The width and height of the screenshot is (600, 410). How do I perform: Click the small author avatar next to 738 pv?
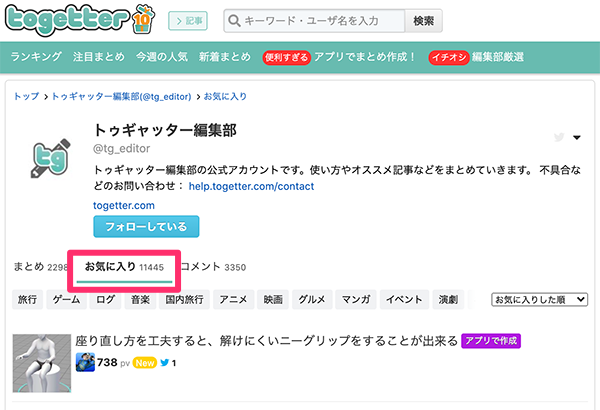point(86,362)
